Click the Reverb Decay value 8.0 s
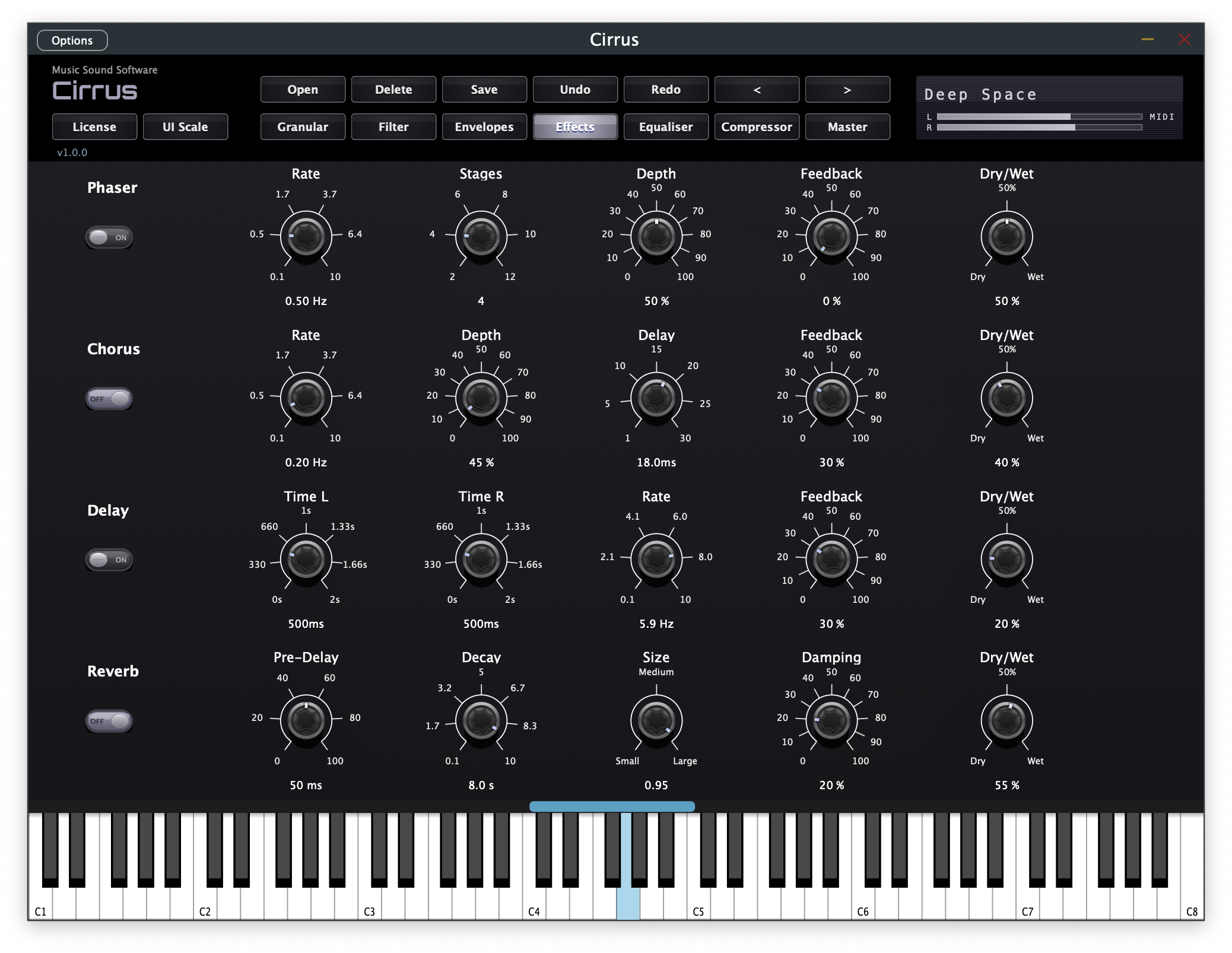Viewport: 1232px width, 953px height. pyautogui.click(x=481, y=785)
